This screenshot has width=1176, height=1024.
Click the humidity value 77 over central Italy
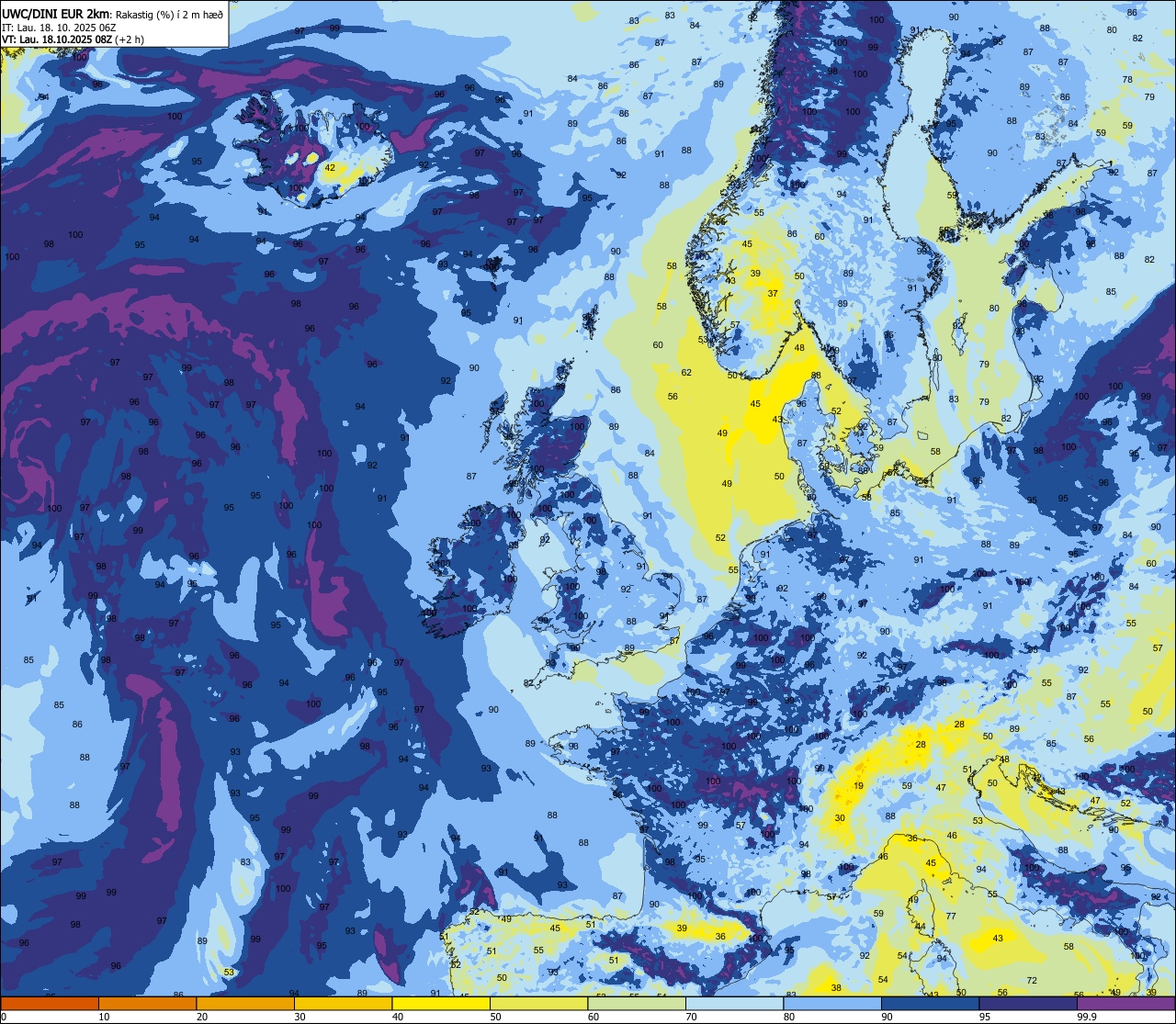coord(951,916)
